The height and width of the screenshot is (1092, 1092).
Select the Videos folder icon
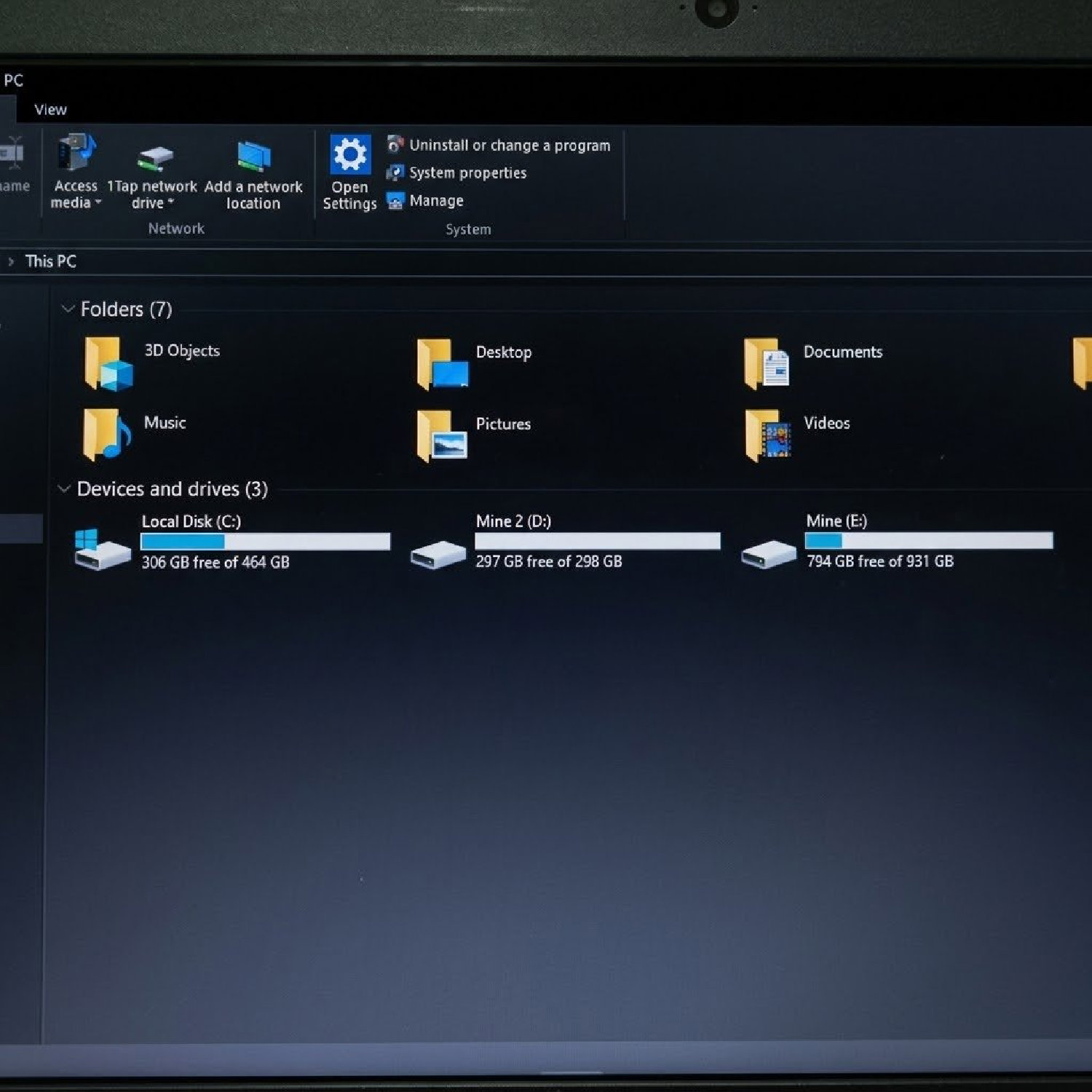(x=768, y=435)
